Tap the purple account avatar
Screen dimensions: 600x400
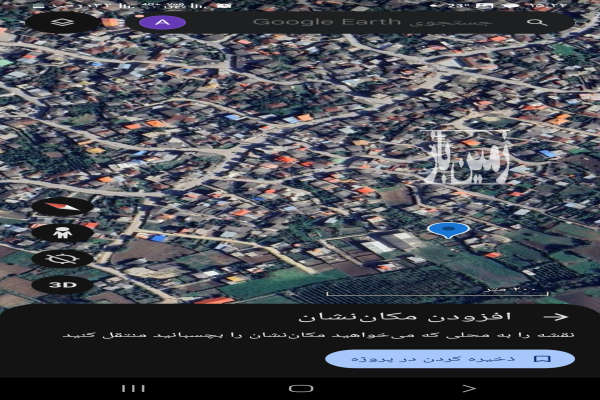(160, 22)
